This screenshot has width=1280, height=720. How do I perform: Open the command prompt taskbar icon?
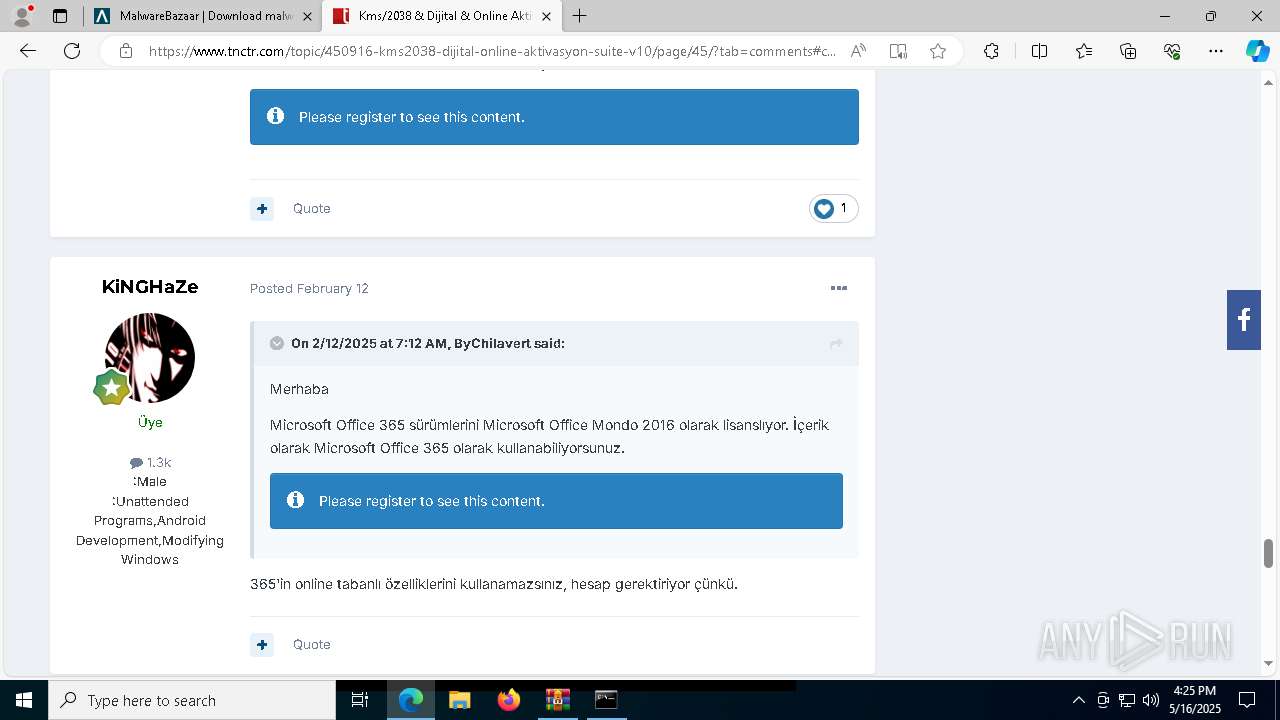click(x=606, y=700)
